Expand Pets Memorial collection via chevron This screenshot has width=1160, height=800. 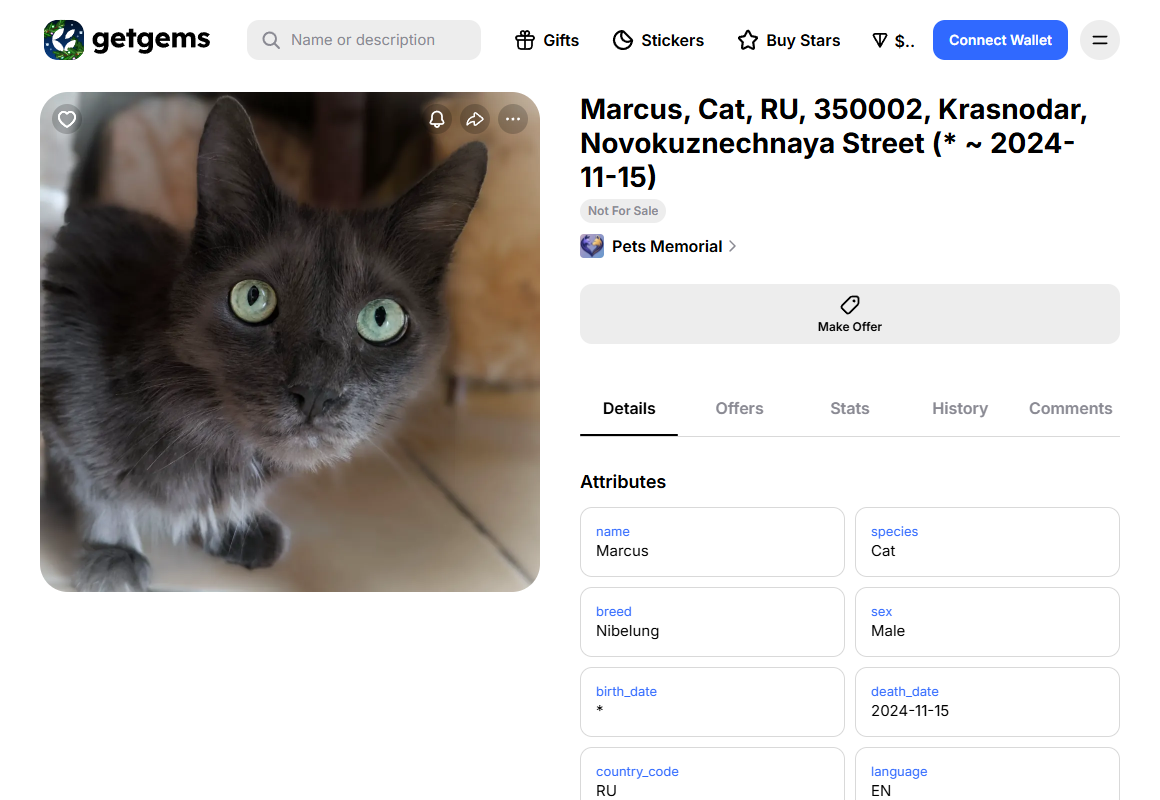coord(733,246)
